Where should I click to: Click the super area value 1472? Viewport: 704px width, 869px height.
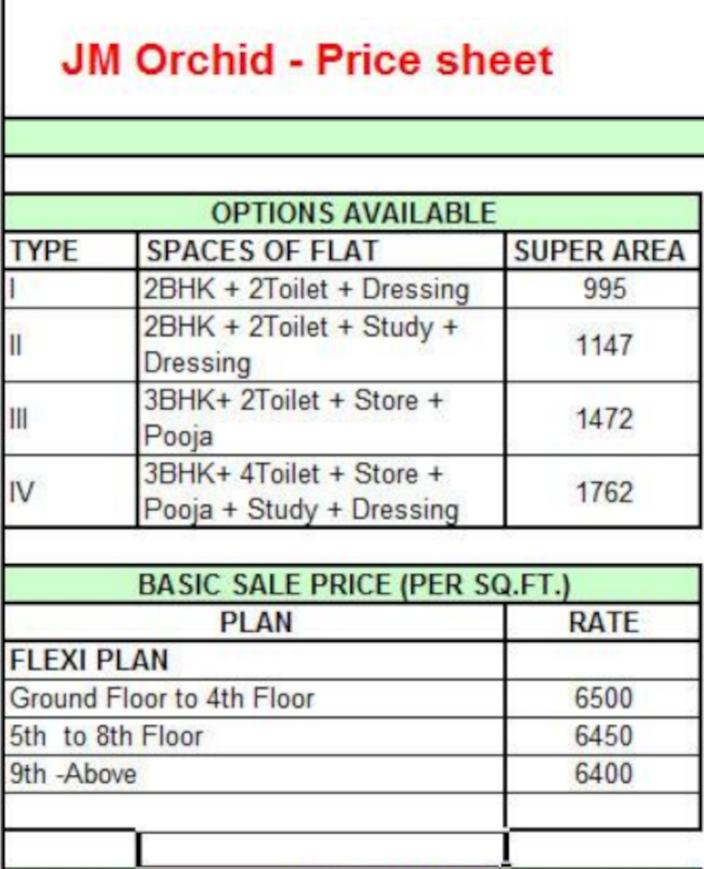coord(604,419)
